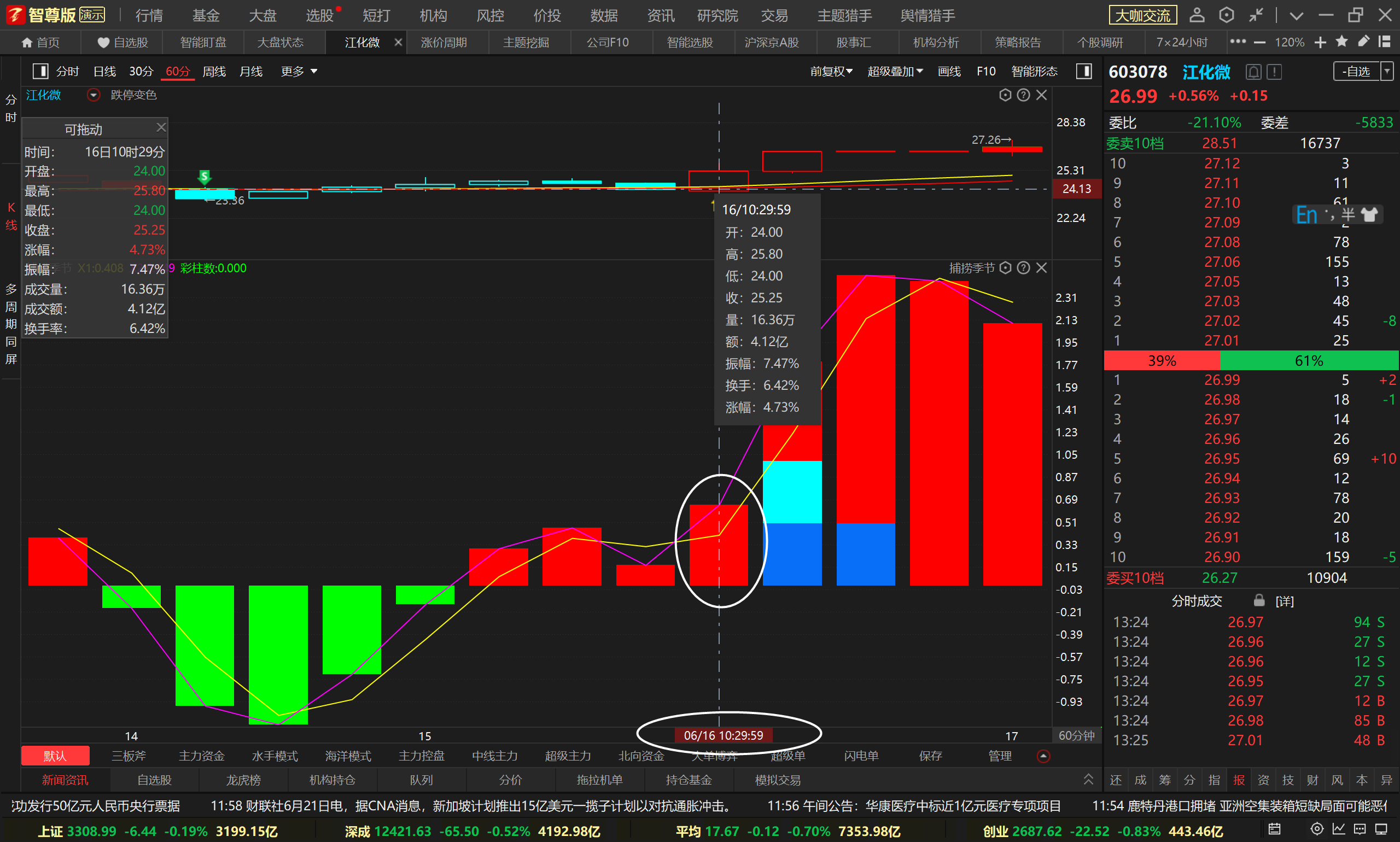Open the three-dot more tabs menu

point(1238,42)
